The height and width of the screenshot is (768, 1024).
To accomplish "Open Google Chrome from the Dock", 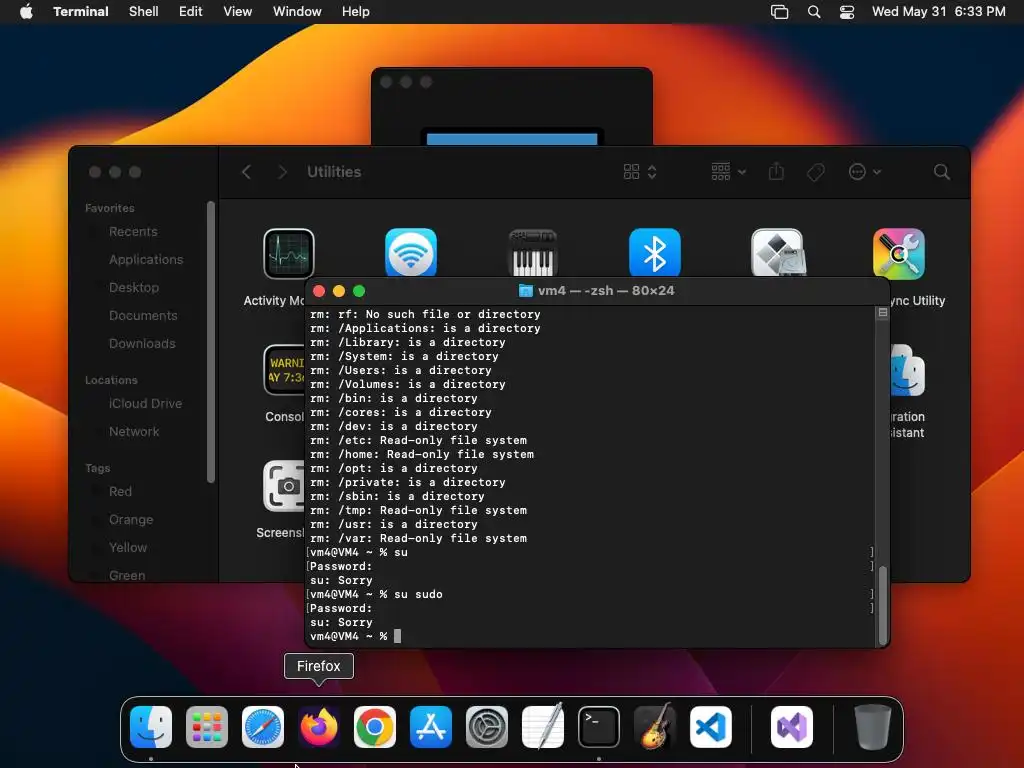I will click(x=375, y=727).
